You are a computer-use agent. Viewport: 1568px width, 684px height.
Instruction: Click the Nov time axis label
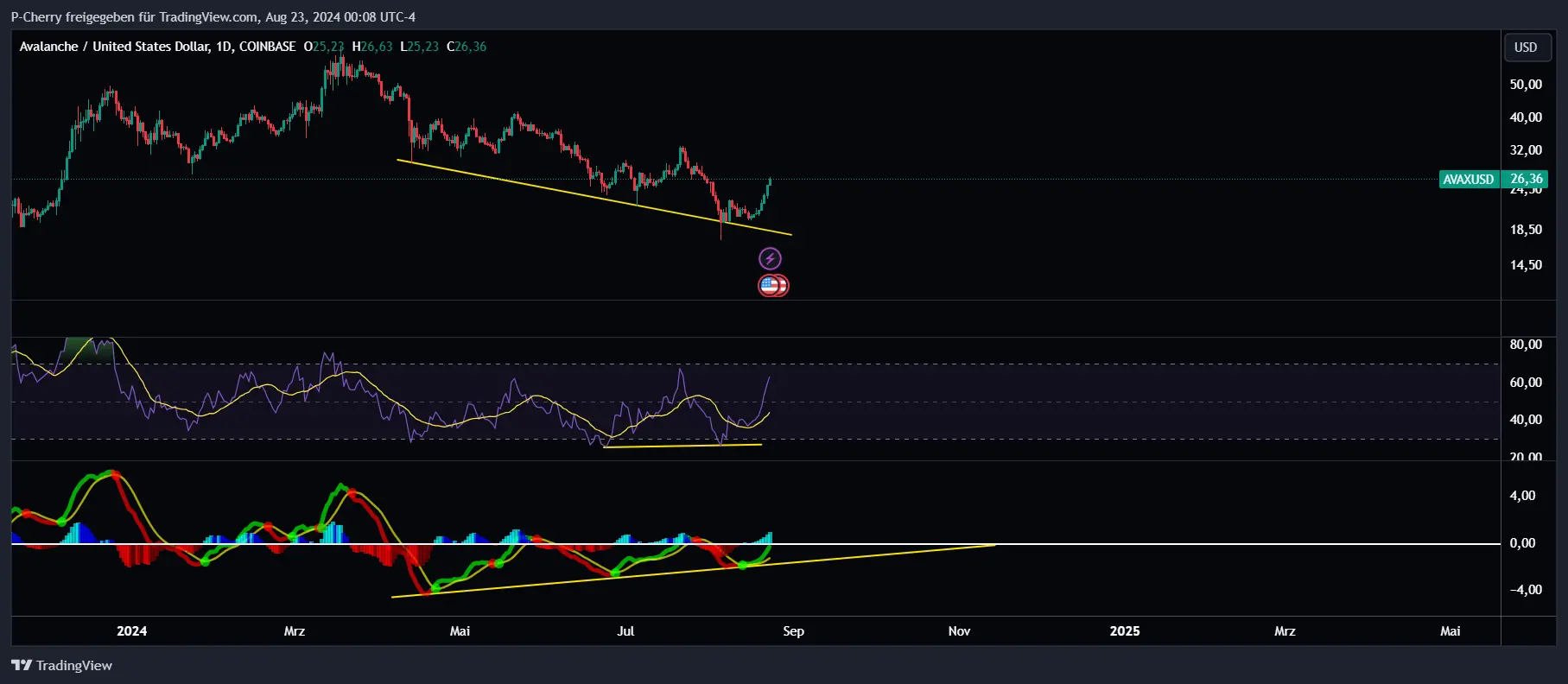959,631
